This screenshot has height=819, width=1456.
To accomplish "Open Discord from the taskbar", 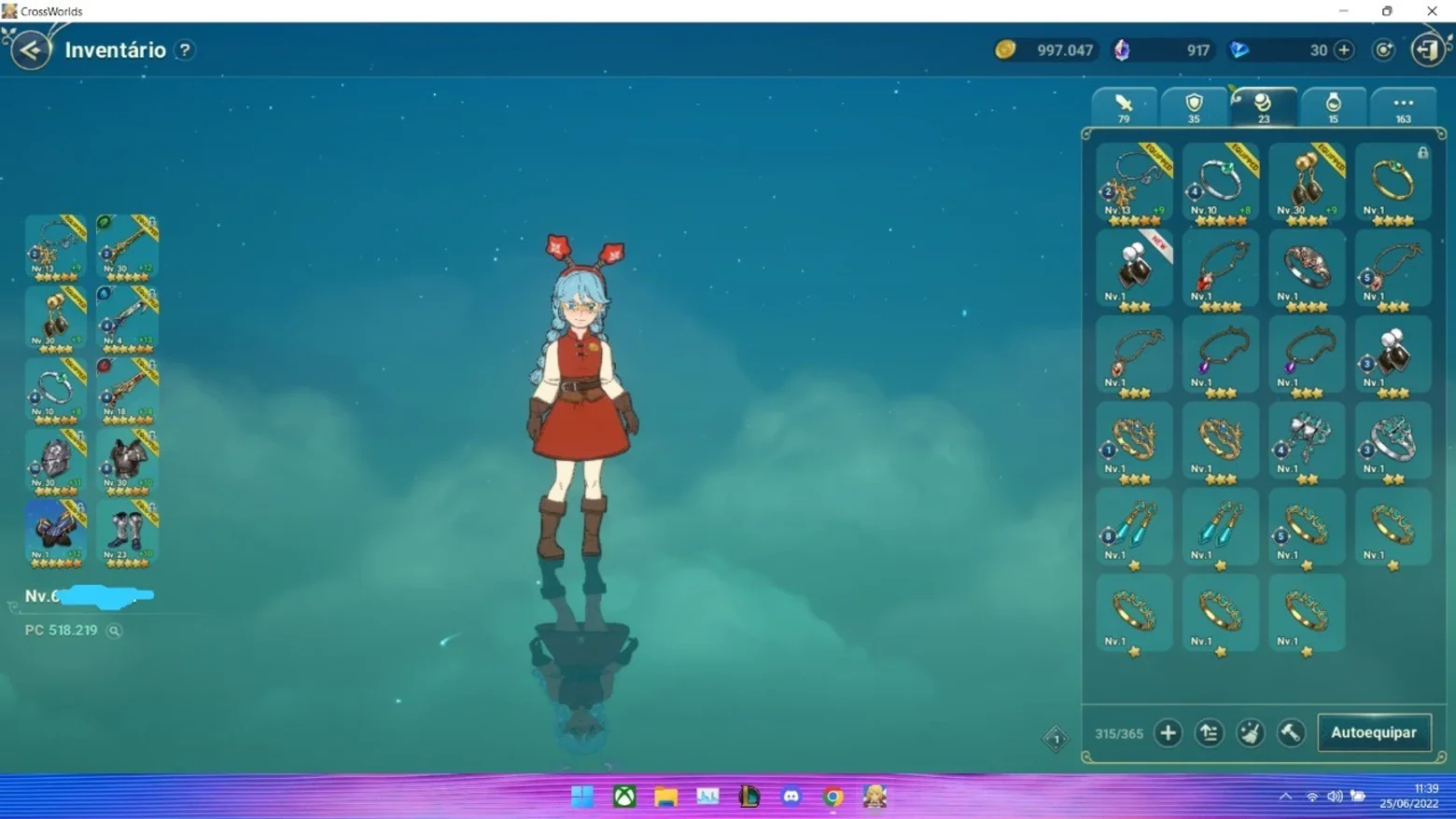I will click(791, 797).
